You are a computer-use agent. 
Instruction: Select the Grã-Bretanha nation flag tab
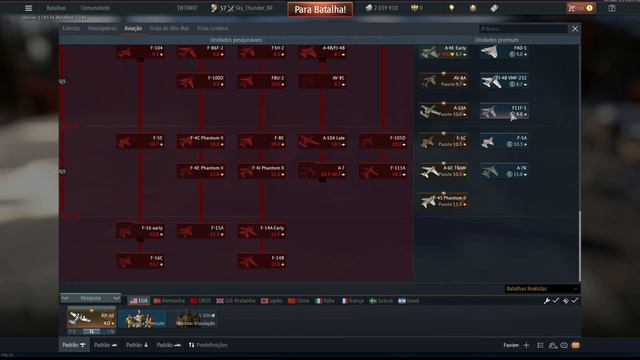236,301
